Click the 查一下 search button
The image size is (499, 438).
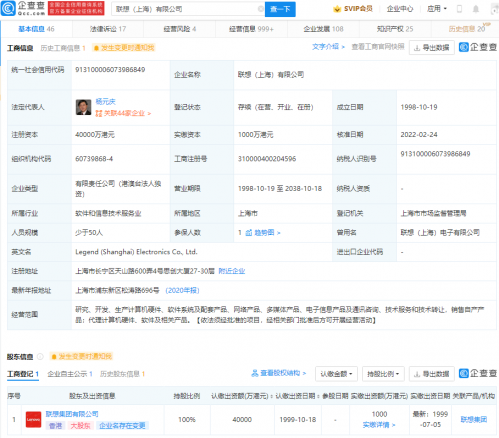click(280, 9)
